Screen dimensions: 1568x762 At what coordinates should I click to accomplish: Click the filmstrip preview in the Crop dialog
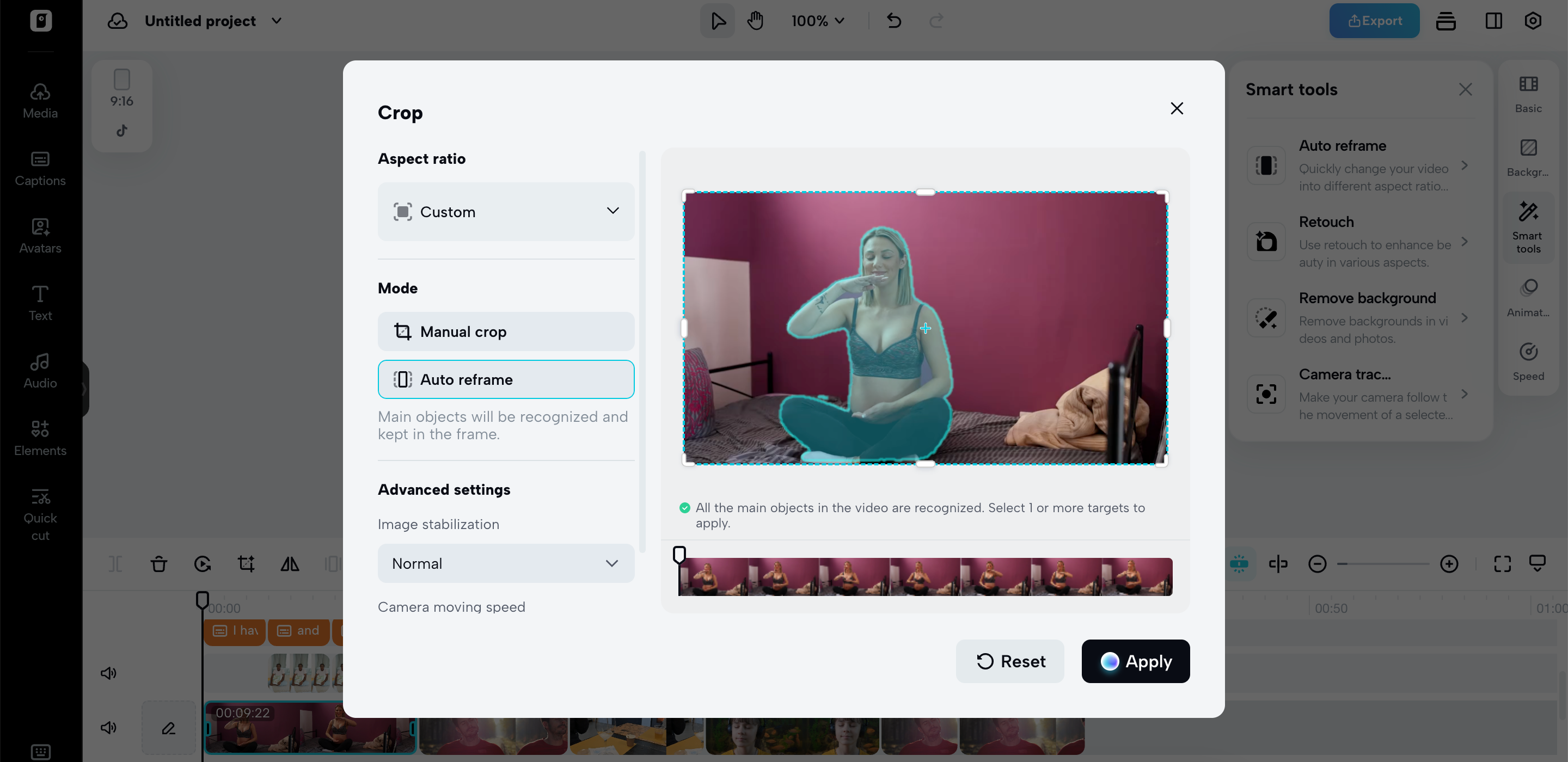coord(925,576)
